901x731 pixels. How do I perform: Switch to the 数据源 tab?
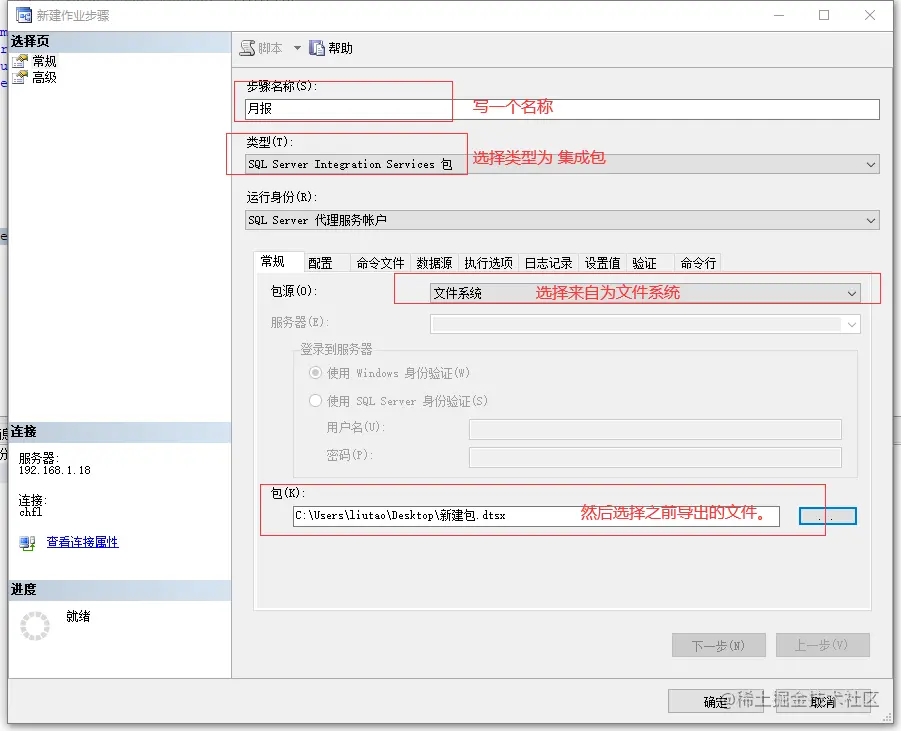[434, 263]
